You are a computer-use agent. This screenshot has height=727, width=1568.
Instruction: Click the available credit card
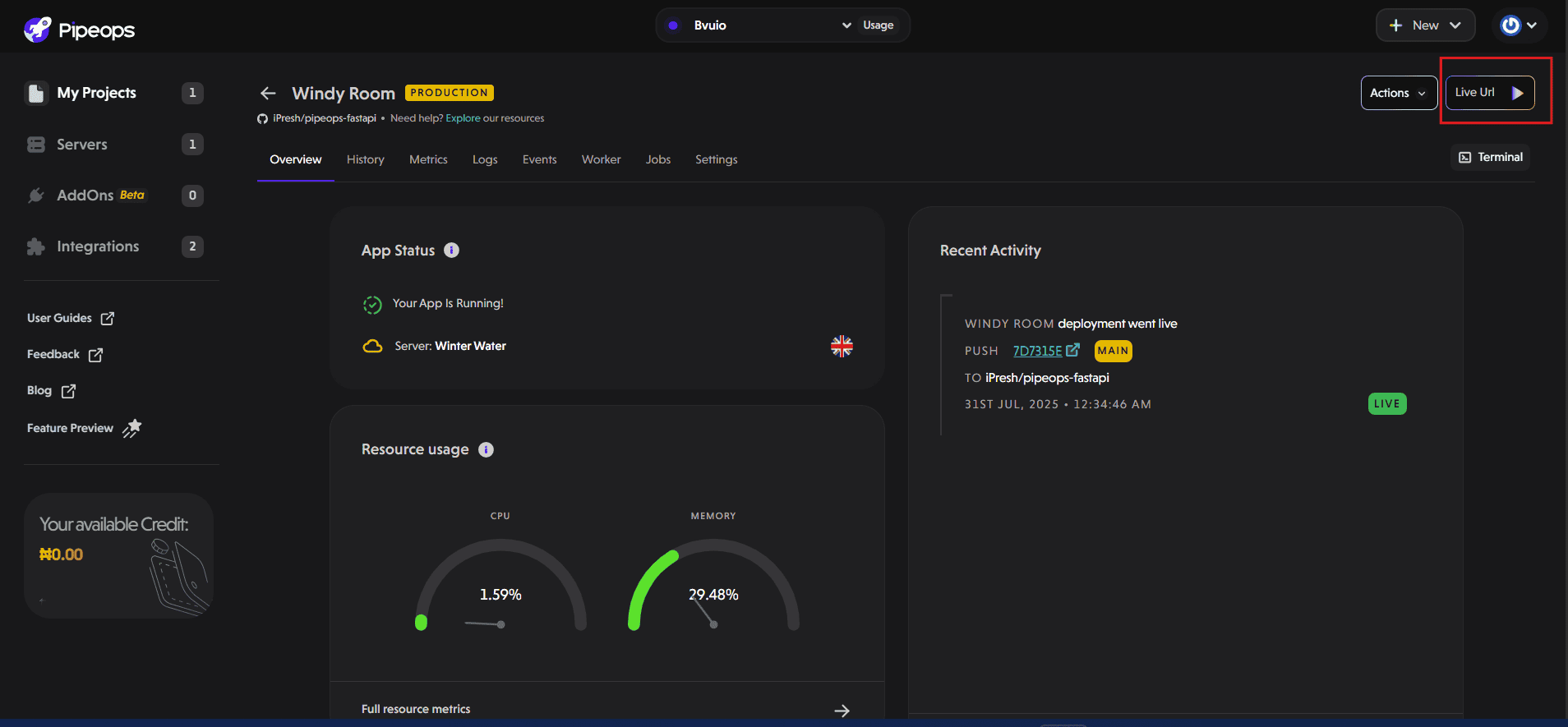pos(118,555)
